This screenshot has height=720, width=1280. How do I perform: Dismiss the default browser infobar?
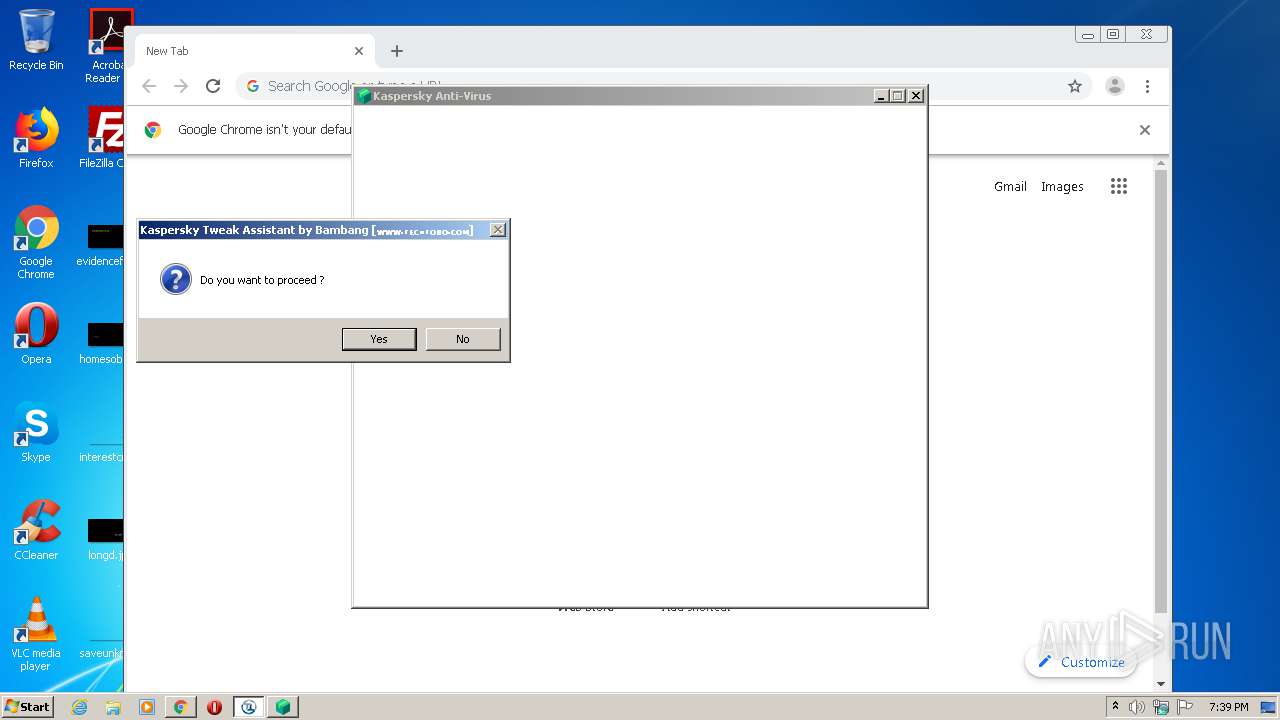pos(1145,130)
